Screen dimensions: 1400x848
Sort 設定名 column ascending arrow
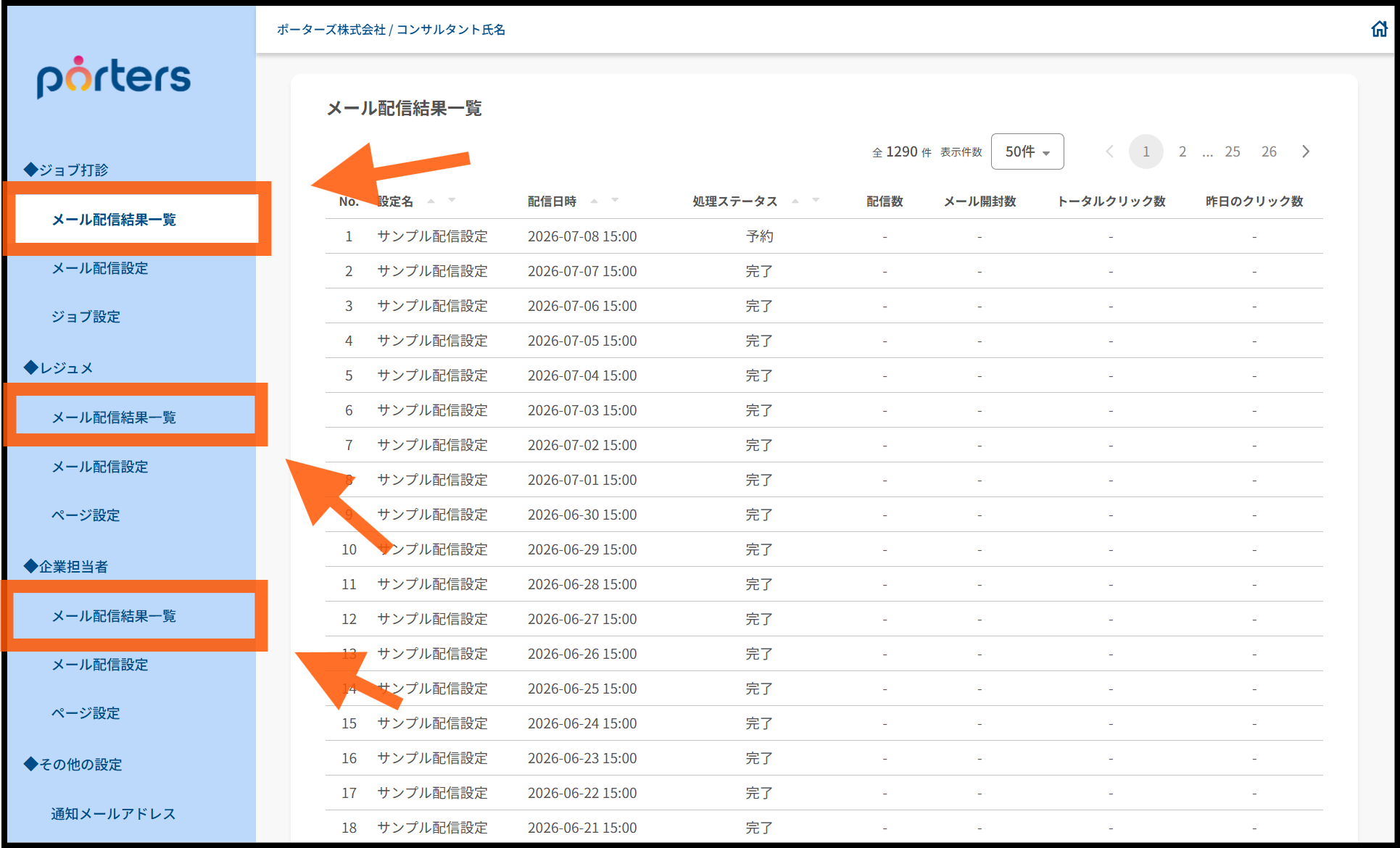click(x=431, y=201)
